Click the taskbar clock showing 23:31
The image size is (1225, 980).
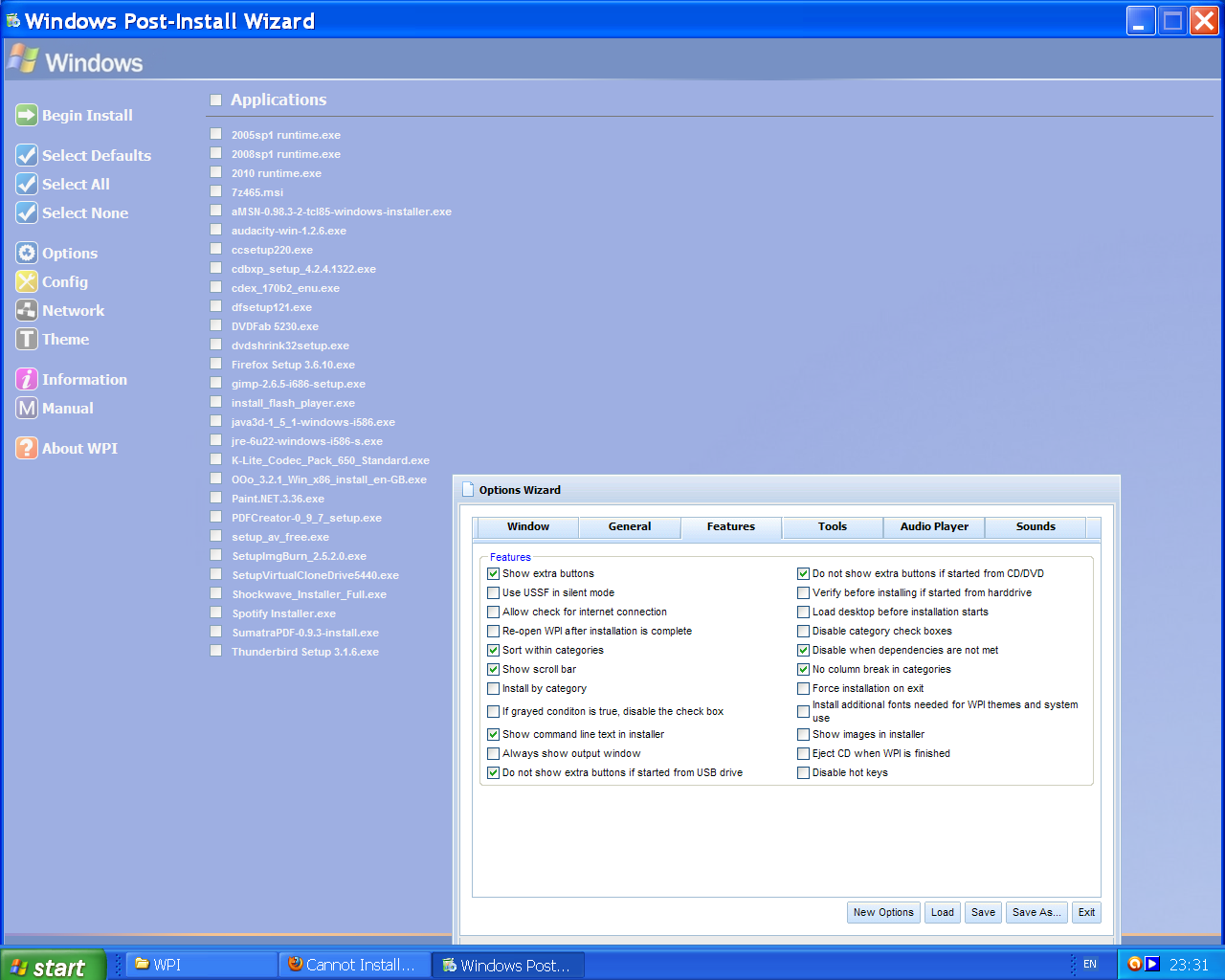pyautogui.click(x=1189, y=965)
